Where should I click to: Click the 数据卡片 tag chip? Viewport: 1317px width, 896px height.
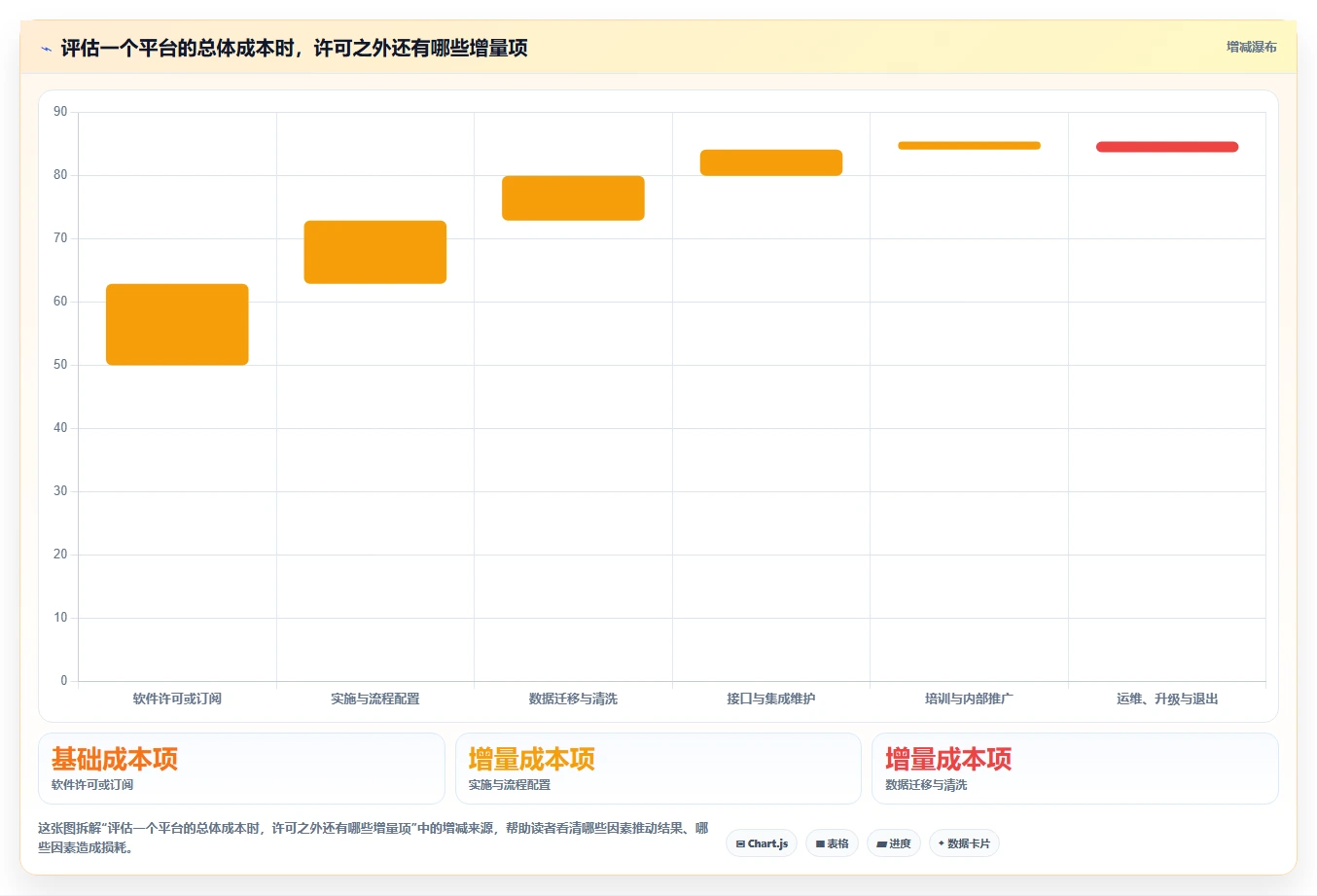tap(964, 843)
